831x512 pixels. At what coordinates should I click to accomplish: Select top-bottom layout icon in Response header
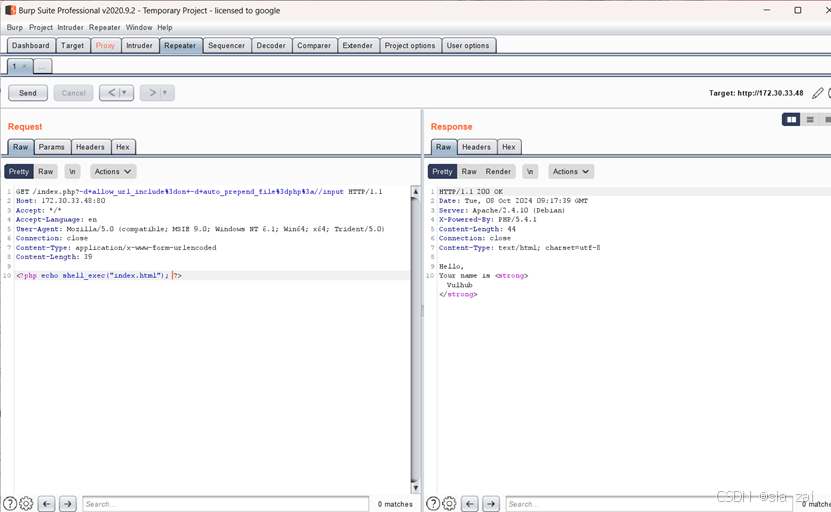(x=810, y=120)
